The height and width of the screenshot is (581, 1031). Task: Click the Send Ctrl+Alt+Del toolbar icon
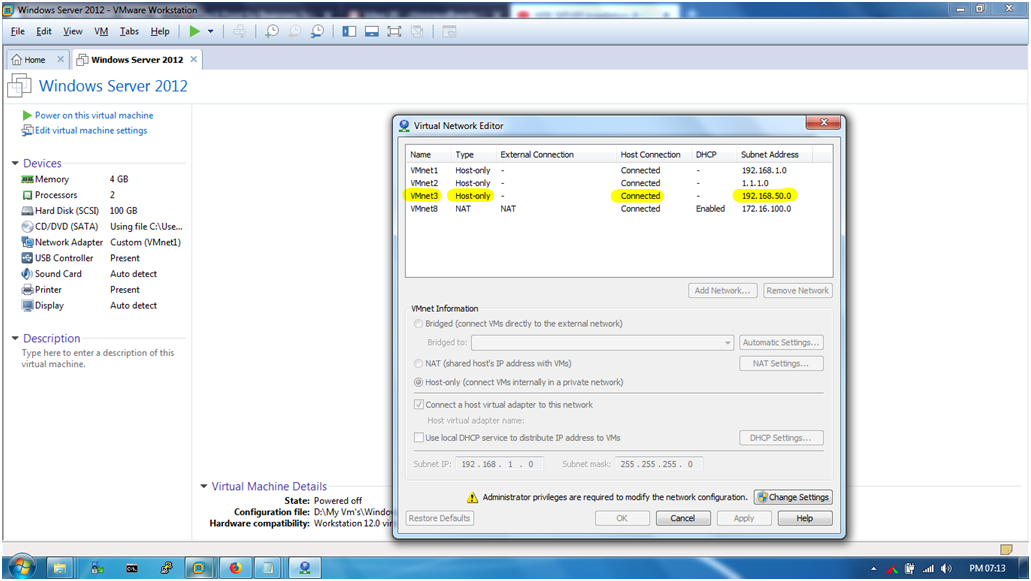239,31
